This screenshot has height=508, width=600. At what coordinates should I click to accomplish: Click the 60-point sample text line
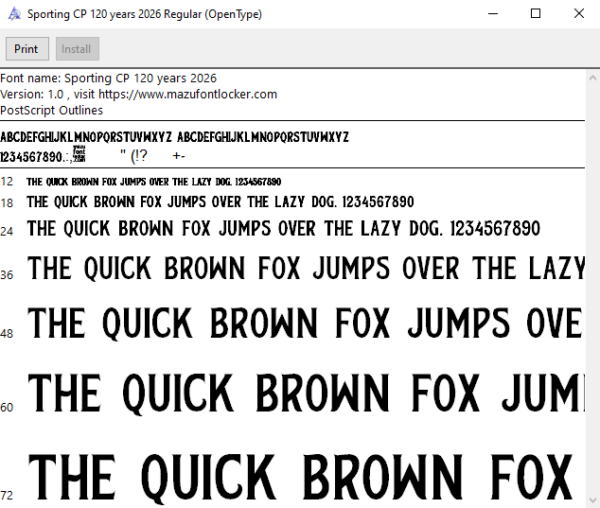click(x=306, y=394)
